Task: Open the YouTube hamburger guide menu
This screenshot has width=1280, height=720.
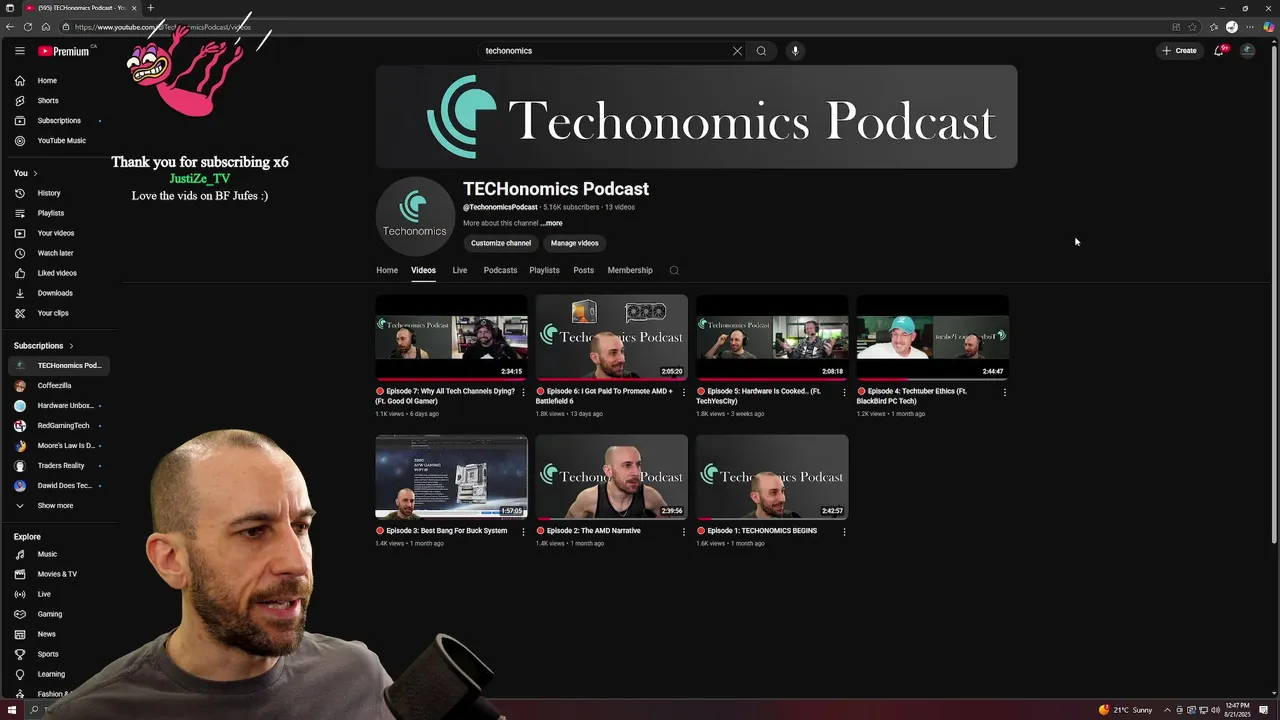Action: click(x=19, y=51)
